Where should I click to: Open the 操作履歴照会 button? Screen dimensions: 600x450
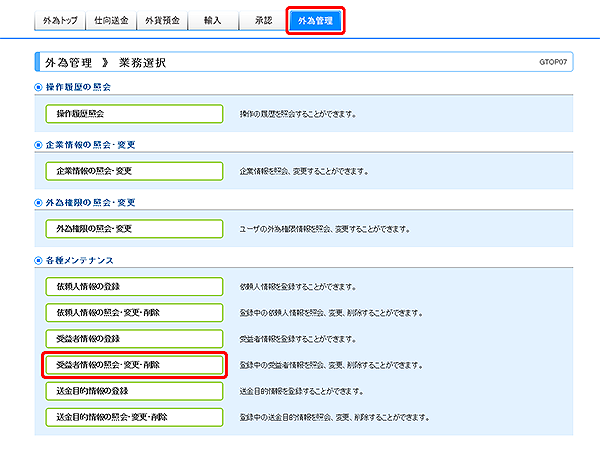click(x=134, y=114)
